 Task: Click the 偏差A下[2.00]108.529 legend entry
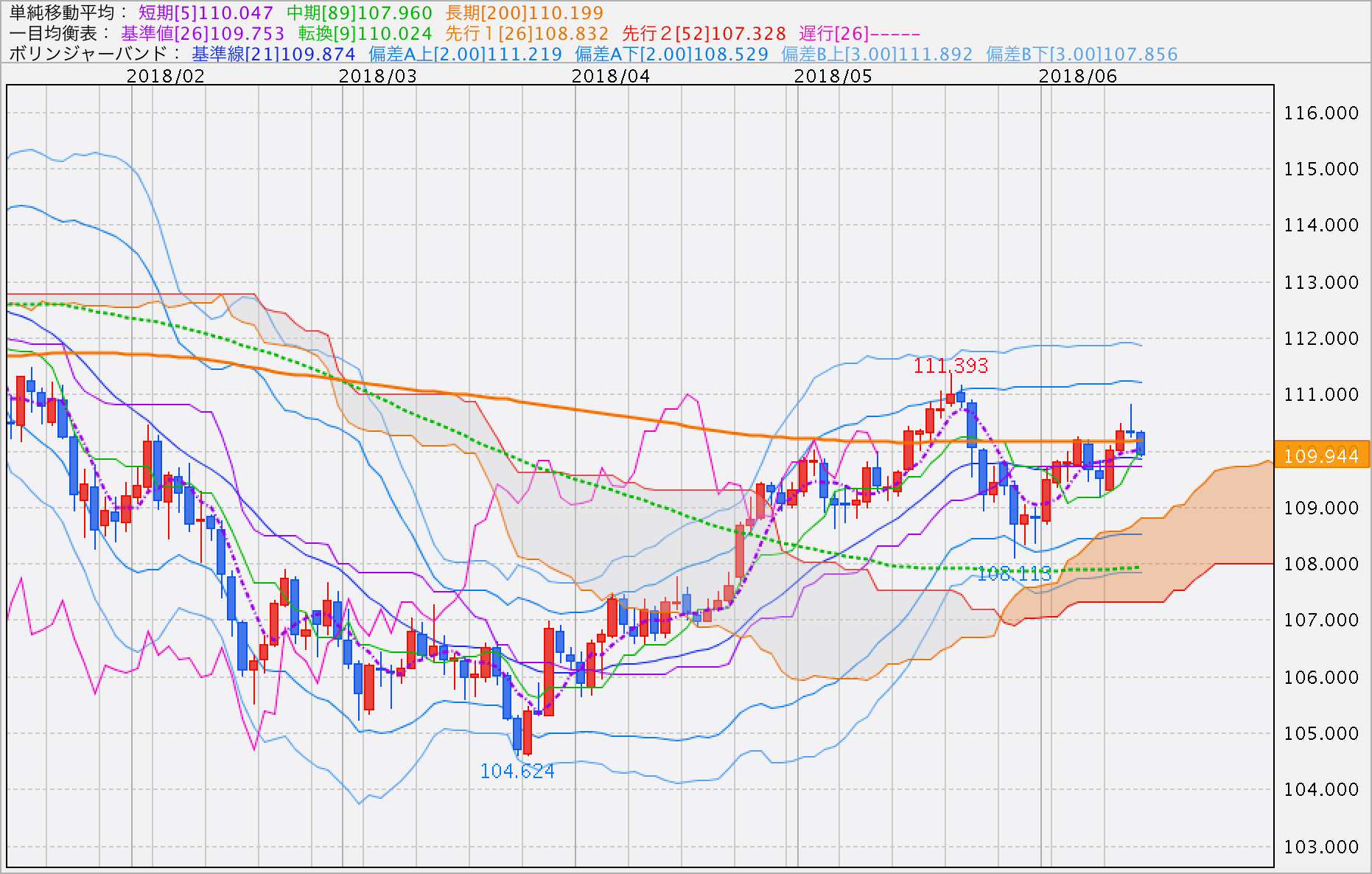[x=671, y=54]
